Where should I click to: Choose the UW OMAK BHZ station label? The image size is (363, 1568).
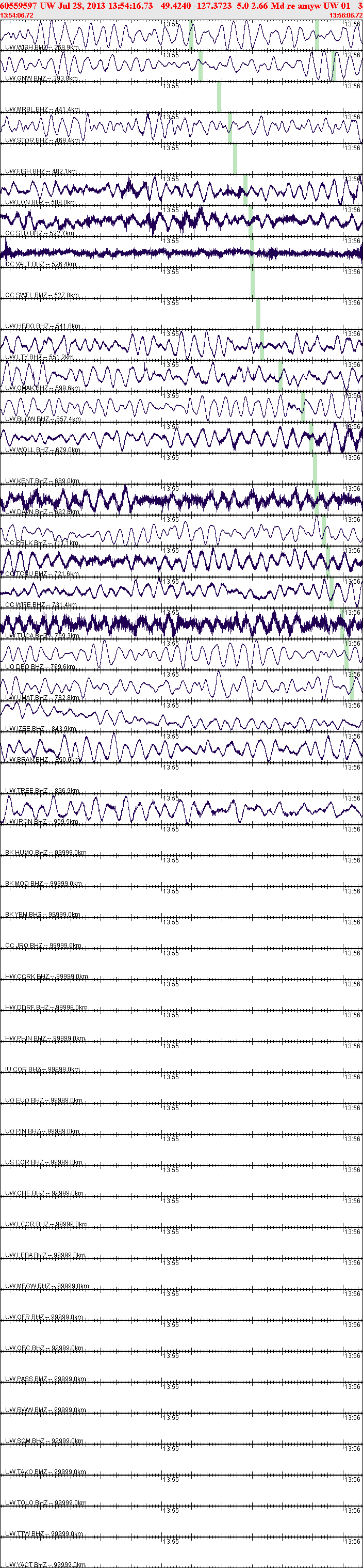[43, 388]
